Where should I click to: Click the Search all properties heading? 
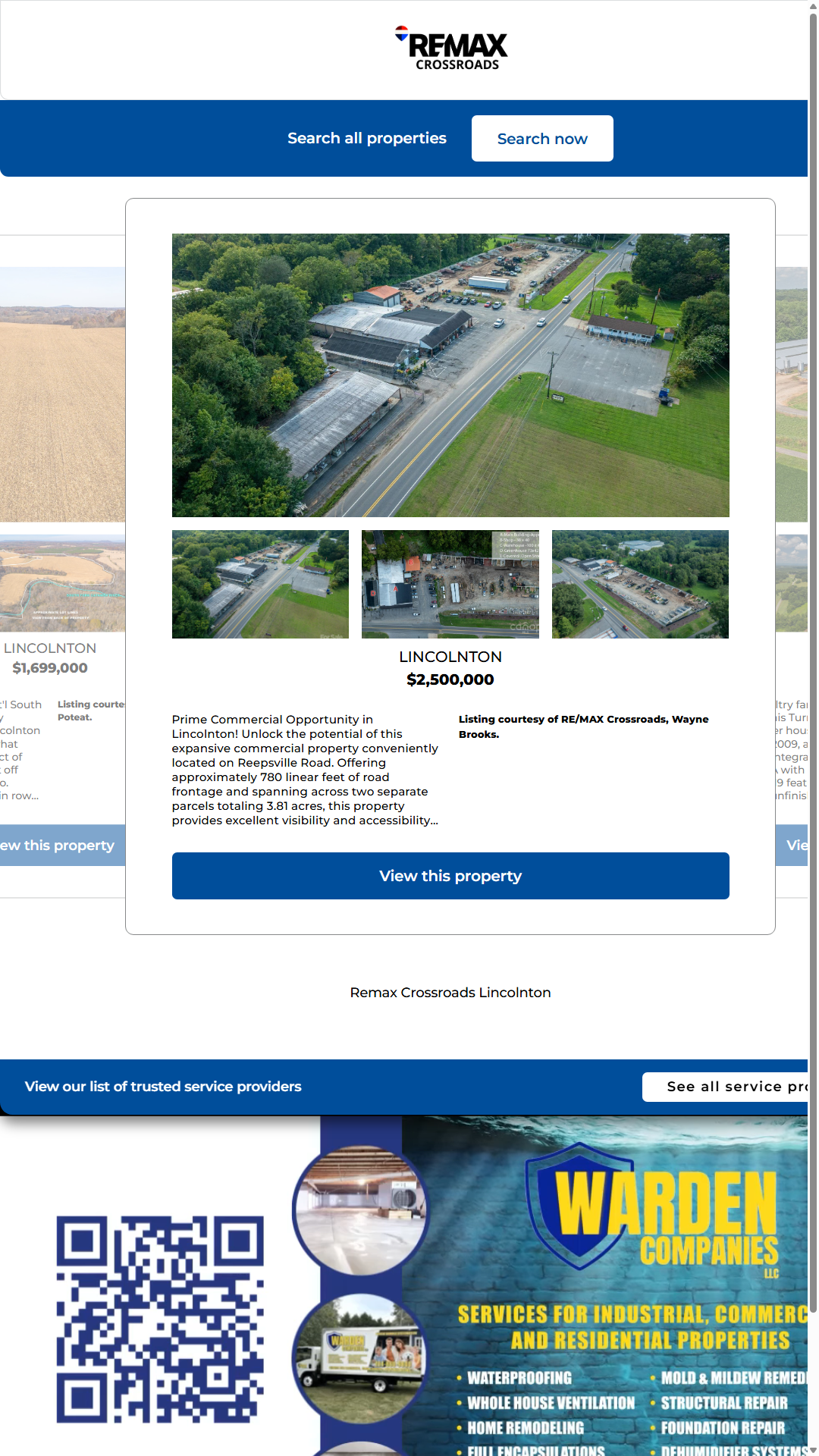366,139
